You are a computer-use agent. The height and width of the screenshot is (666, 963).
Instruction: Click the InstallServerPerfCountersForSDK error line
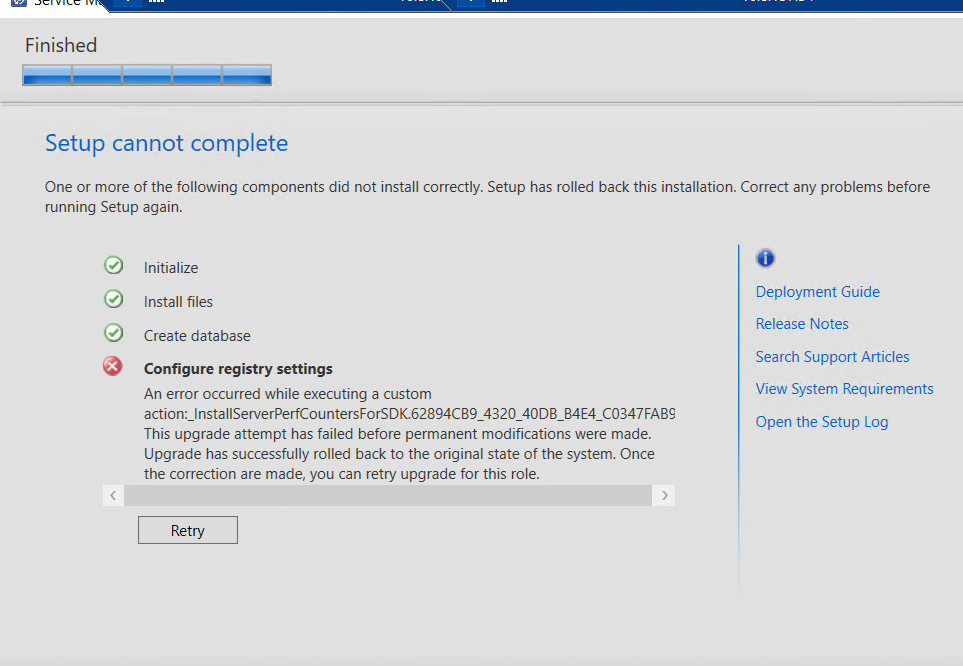[410, 413]
